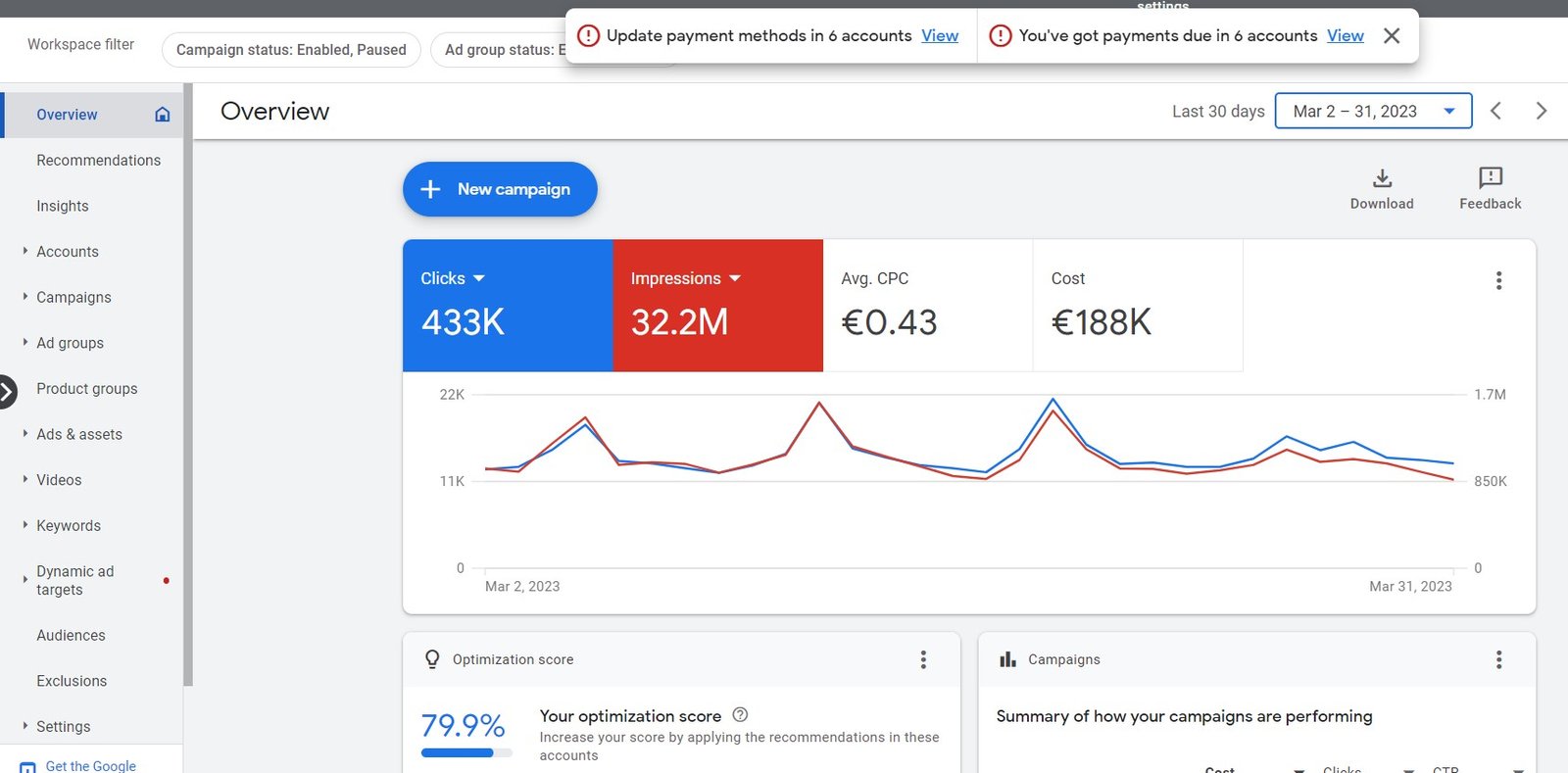This screenshot has height=773, width=1568.
Task: Expand the Videos sidebar section
Action: coord(24,479)
